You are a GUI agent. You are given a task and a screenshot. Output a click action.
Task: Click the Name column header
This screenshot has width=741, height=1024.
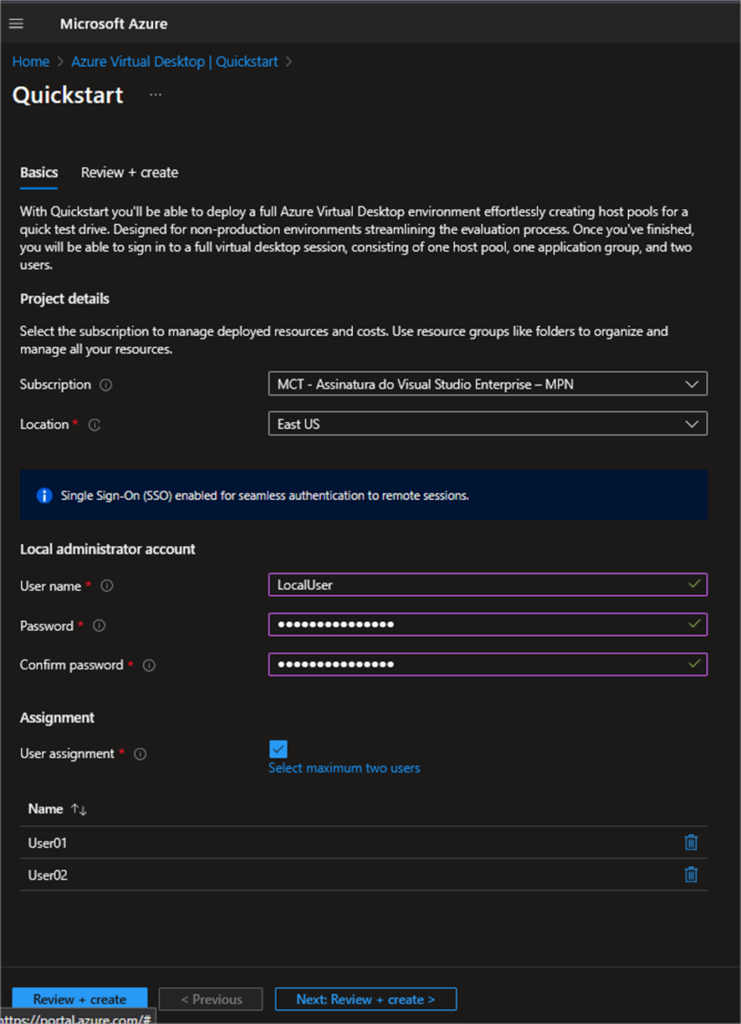(x=45, y=809)
